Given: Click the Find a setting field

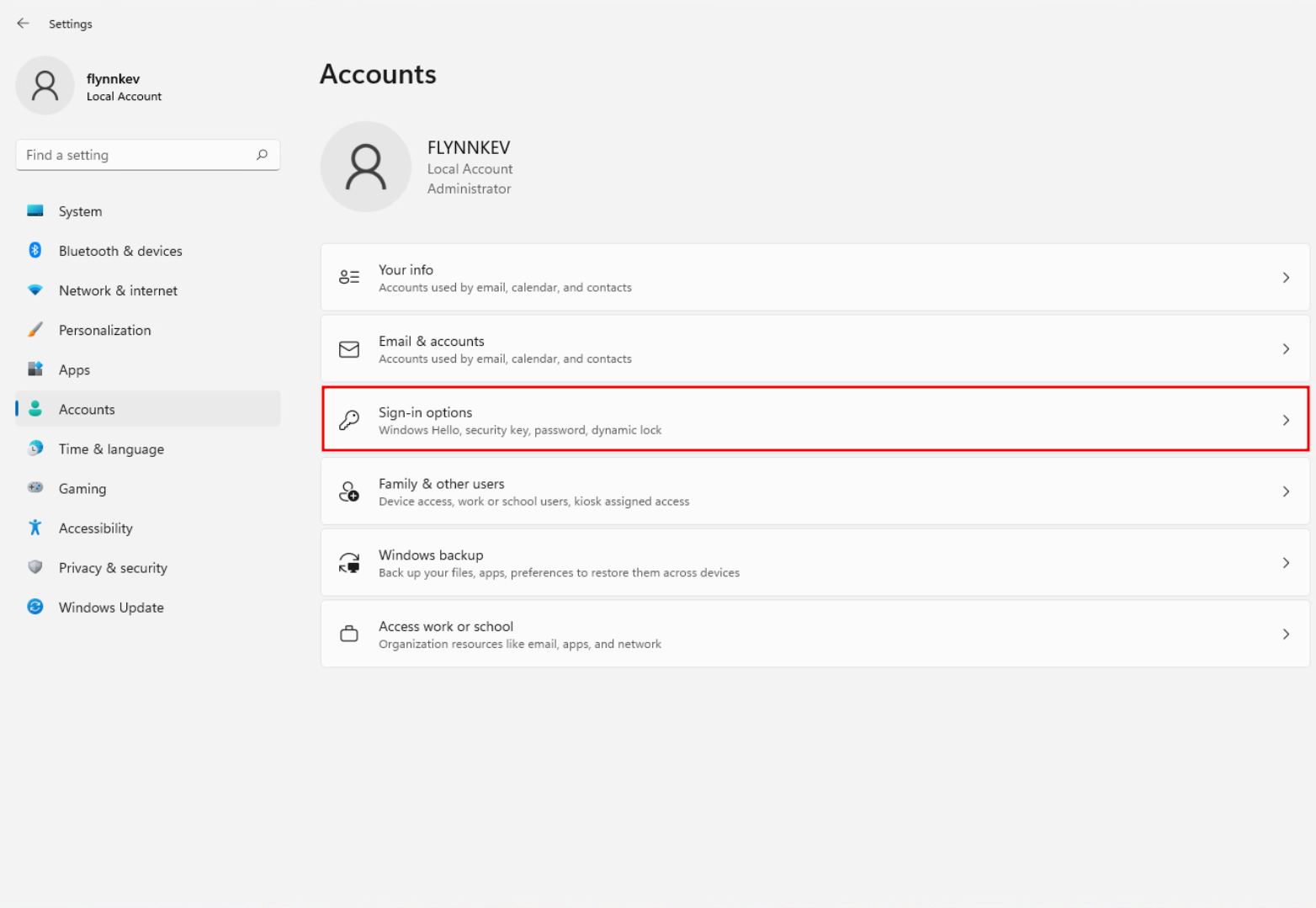Looking at the screenshot, I should [x=135, y=155].
